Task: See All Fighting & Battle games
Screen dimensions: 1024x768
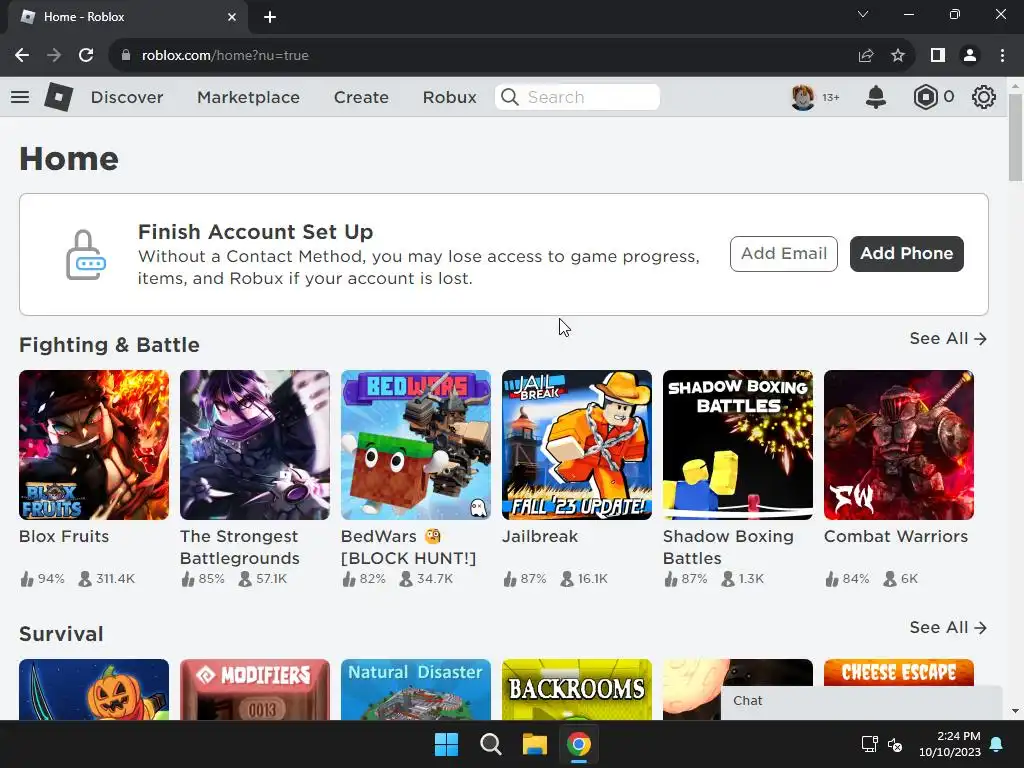Action: pos(948,338)
